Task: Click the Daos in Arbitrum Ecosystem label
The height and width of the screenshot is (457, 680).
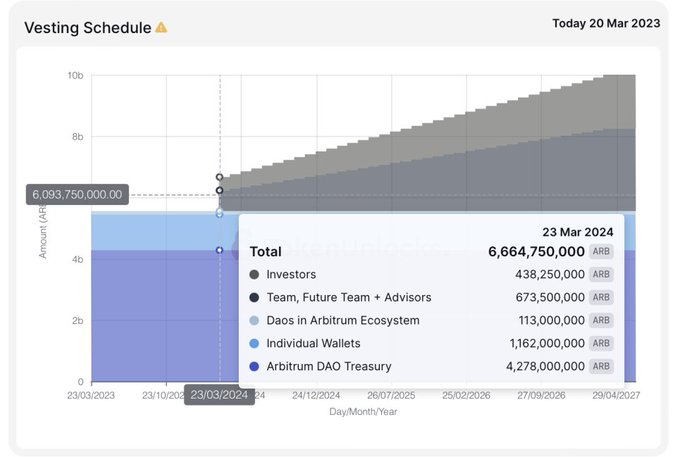Action: 343,320
